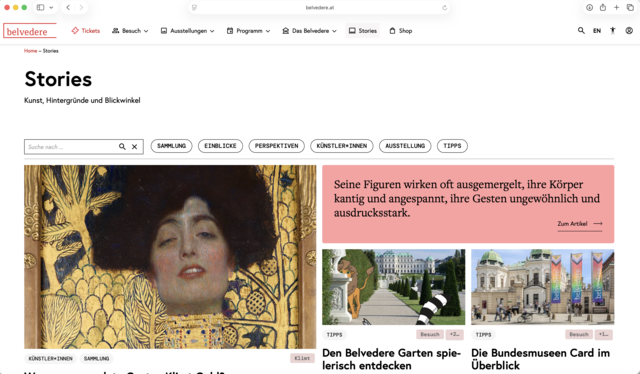Expand the Programm menu

point(249,31)
